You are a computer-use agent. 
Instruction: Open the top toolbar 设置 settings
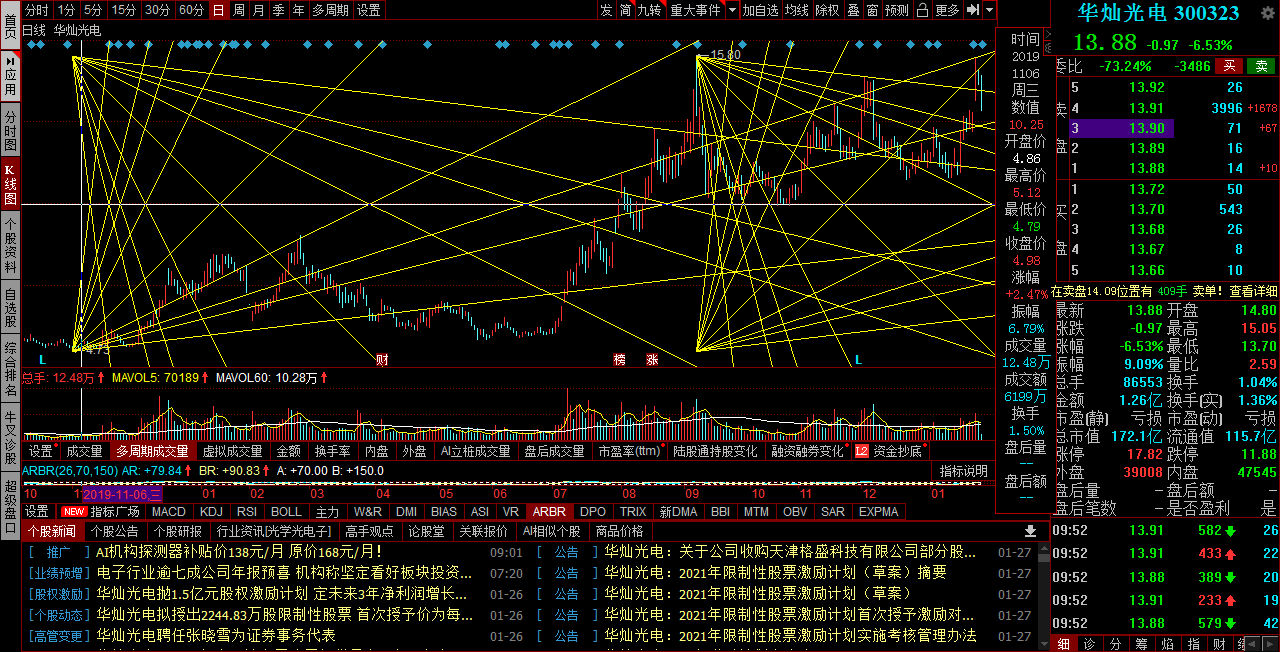[369, 10]
